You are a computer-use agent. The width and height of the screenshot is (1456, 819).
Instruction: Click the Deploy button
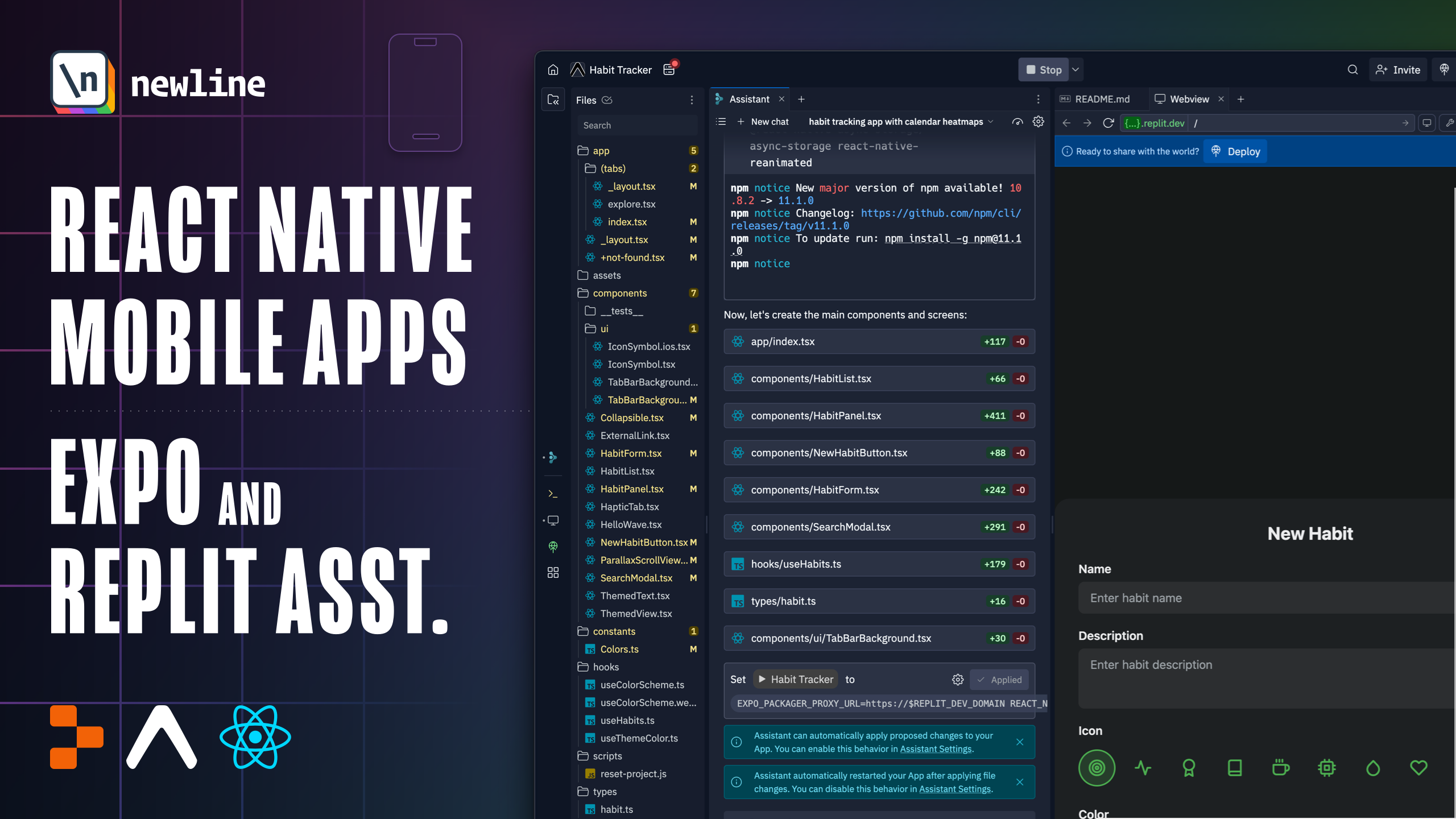(x=1235, y=151)
